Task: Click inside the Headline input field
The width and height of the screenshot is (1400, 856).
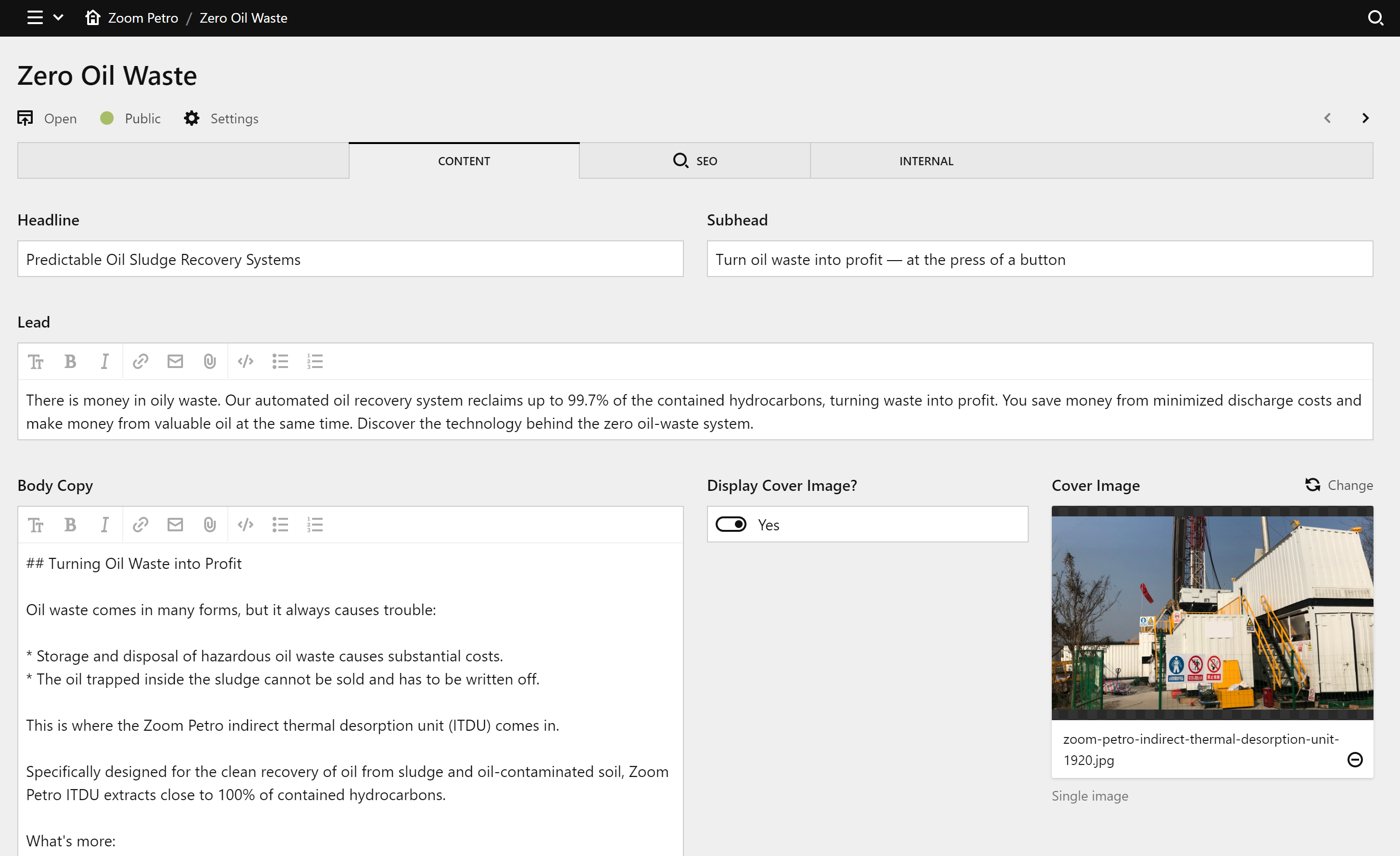Action: [350, 259]
